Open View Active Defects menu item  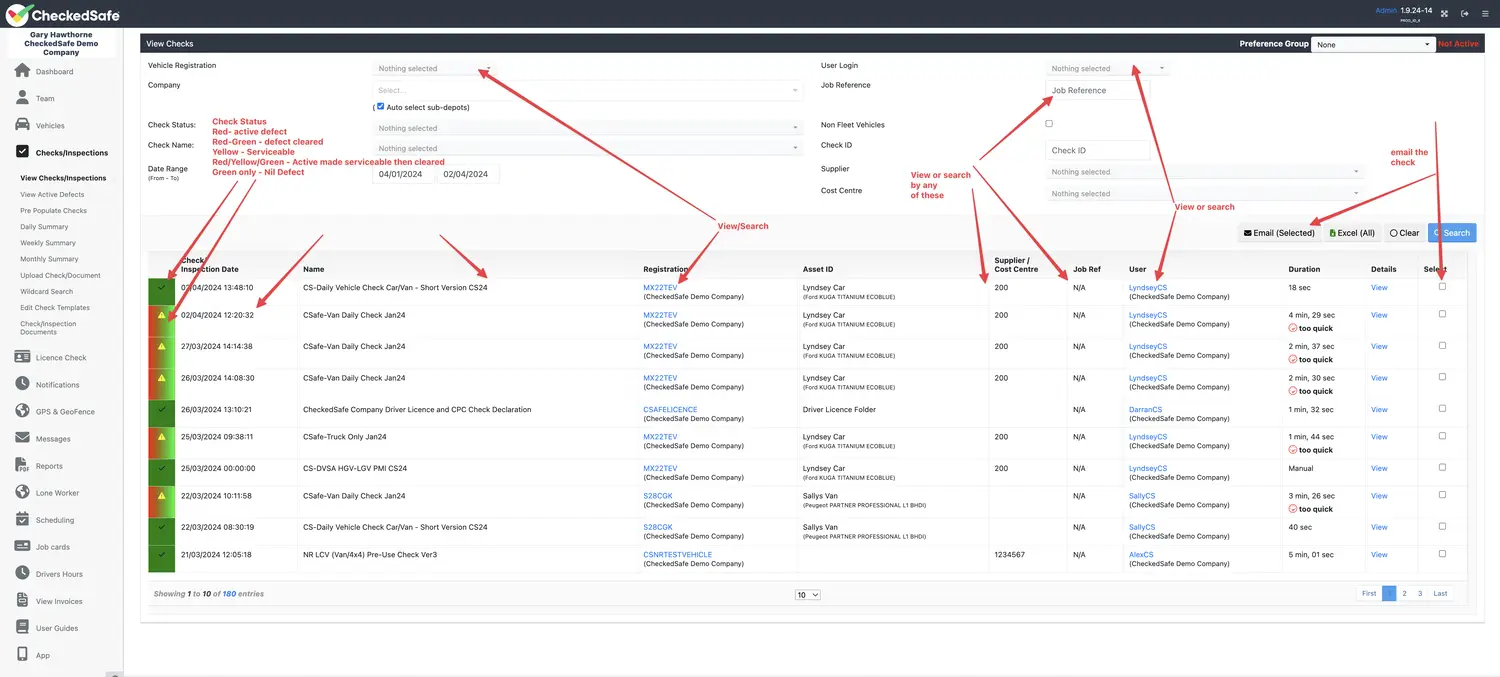click(52, 195)
